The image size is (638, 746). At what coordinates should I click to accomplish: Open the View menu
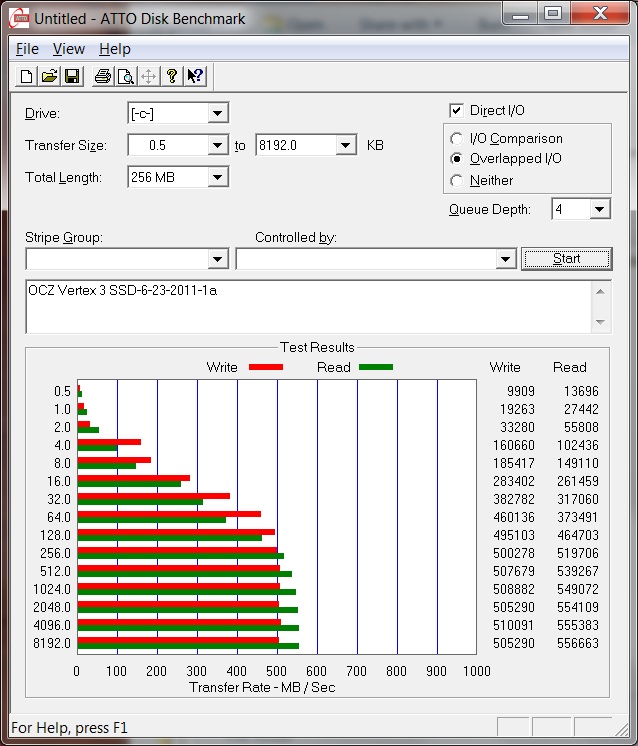[x=69, y=49]
